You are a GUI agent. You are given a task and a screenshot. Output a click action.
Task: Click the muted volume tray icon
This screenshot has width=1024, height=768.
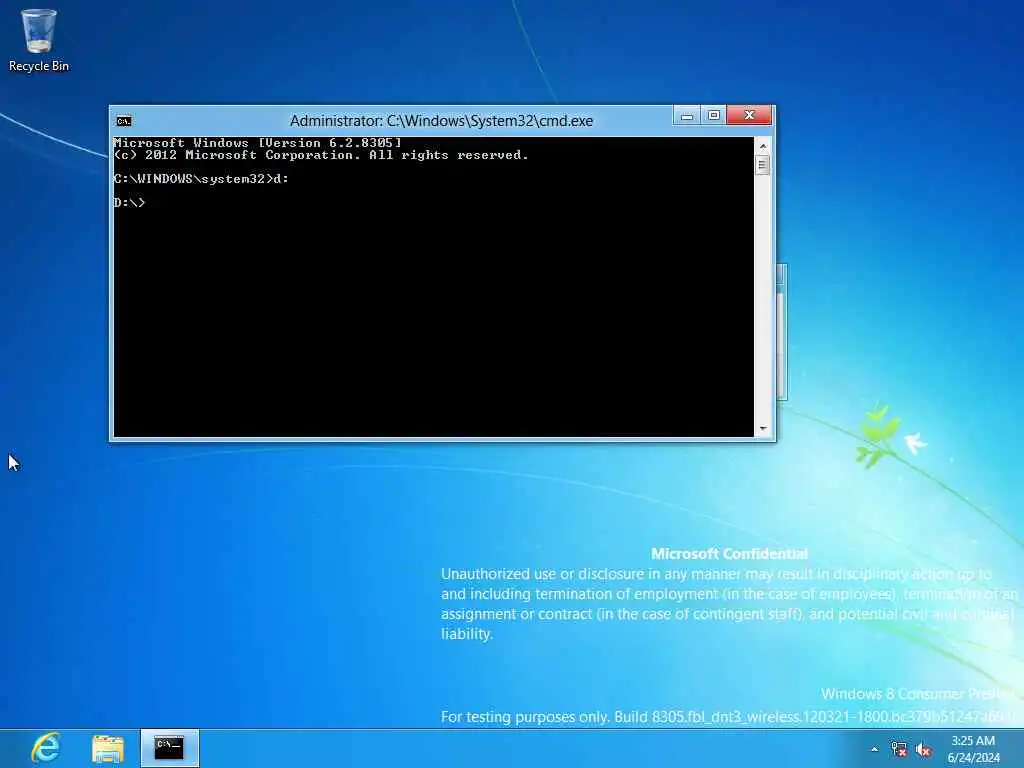tap(923, 749)
